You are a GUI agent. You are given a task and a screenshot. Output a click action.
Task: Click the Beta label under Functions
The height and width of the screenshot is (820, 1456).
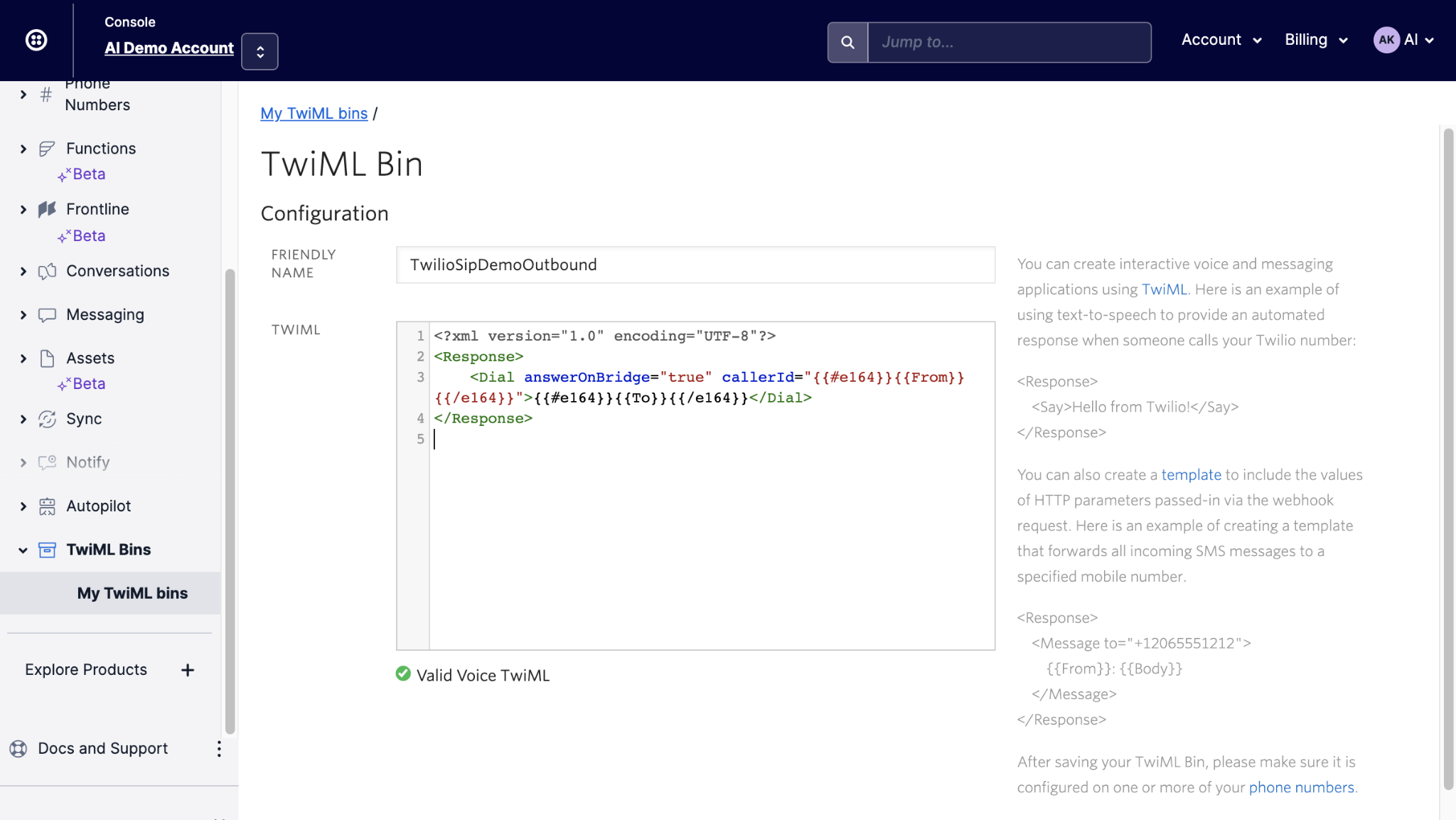89,174
